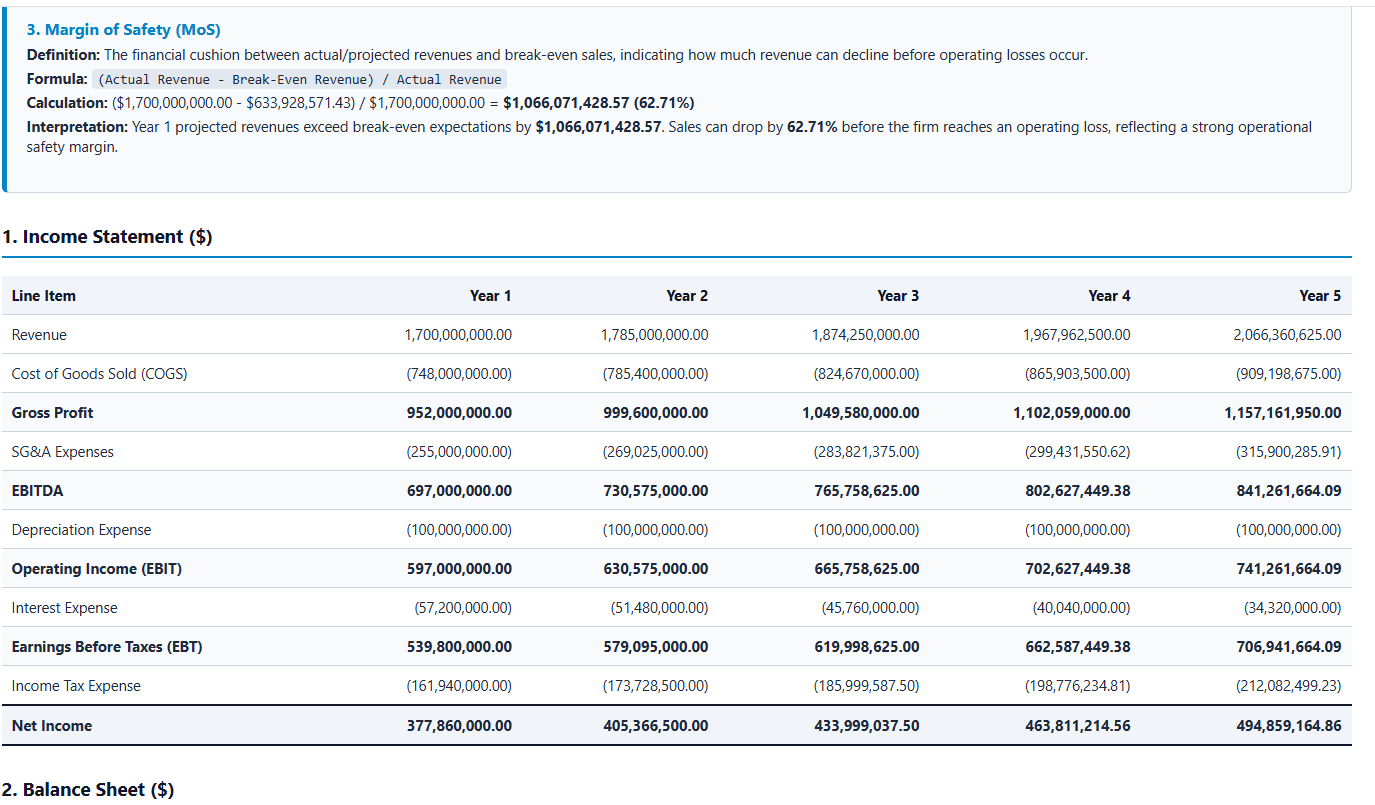The image size is (1375, 805).
Task: Select the 'Earnings Before Taxes (EBT)' label
Action: tap(107, 647)
